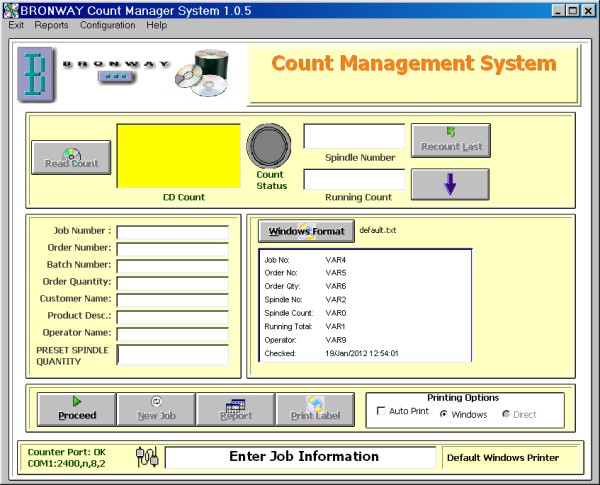600x485 pixels.
Task: Click the application icon in title bar
Action: click(10, 10)
